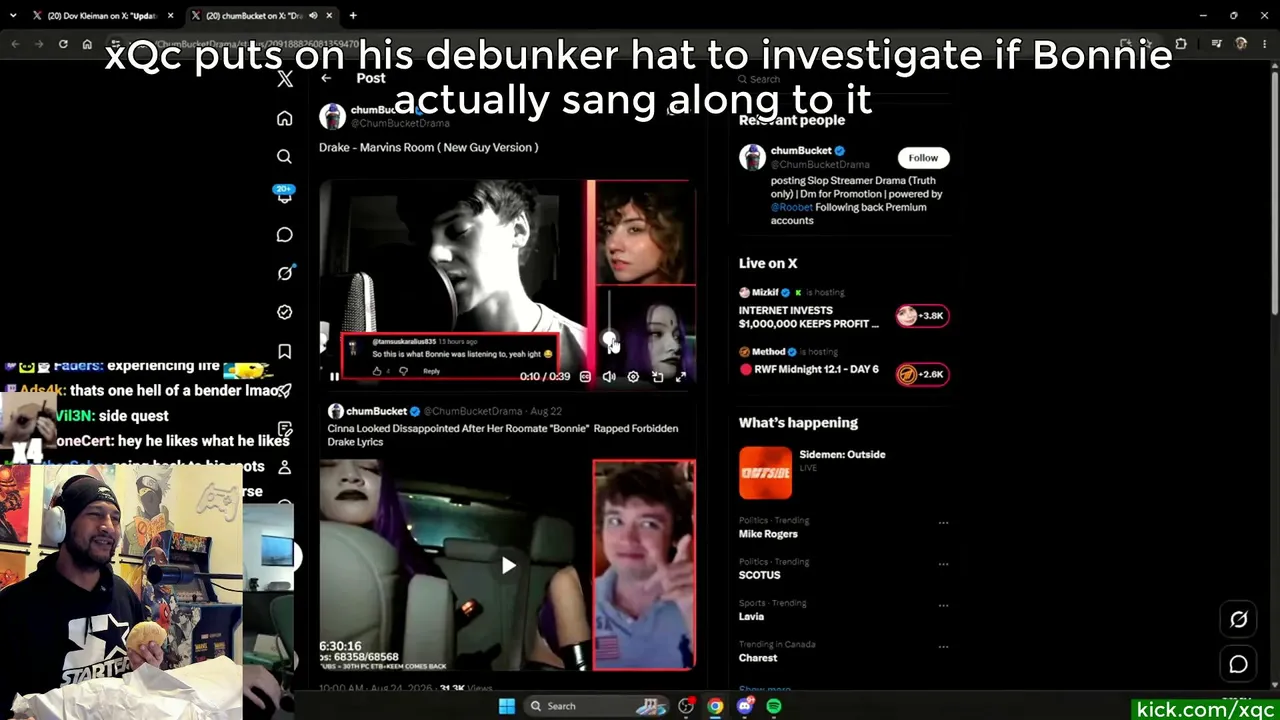Toggle closed captions on the video

point(585,377)
